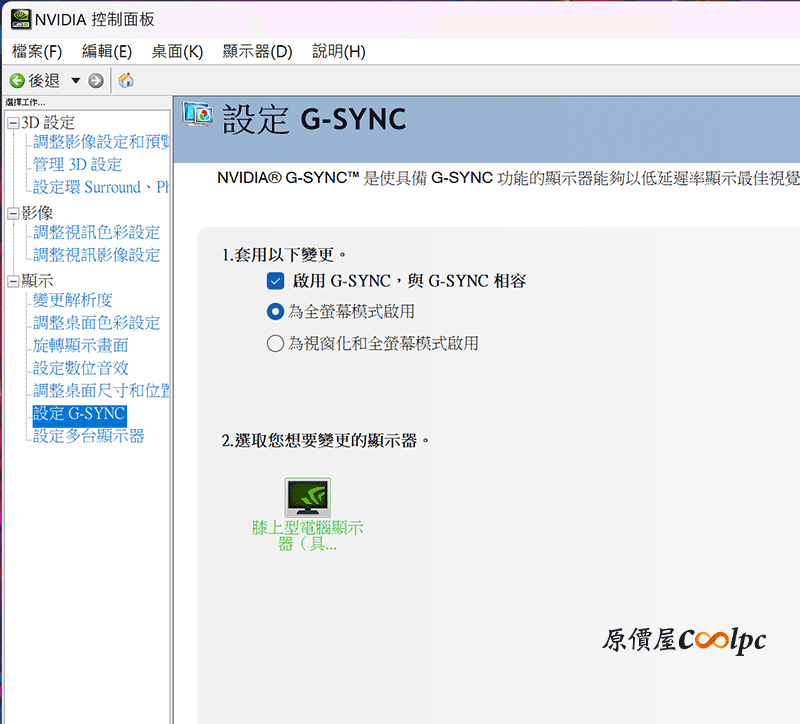Screen dimensions: 800x724
Task: Open the 編輯(E) menu
Action: (x=107, y=52)
